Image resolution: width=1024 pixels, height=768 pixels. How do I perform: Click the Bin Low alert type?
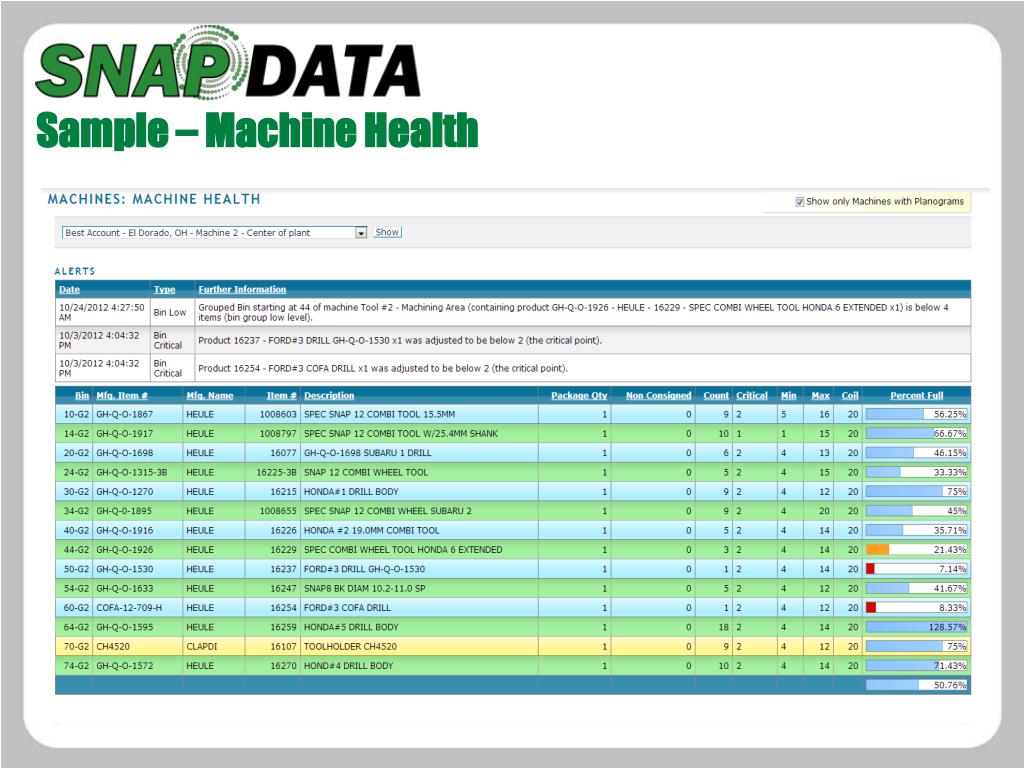point(170,312)
